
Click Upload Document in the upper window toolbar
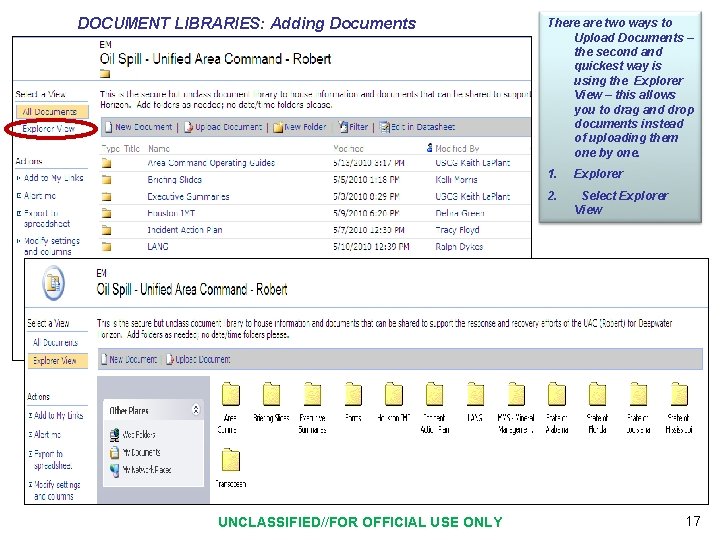223,127
